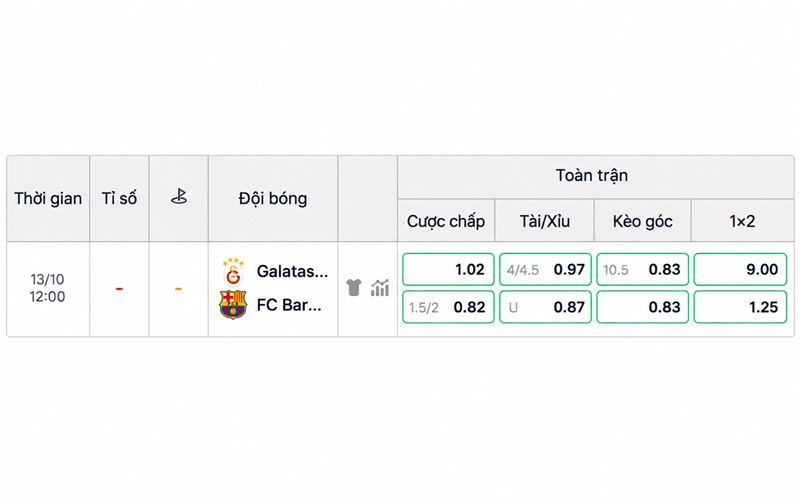Click the Cược chấp column header

click(446, 221)
